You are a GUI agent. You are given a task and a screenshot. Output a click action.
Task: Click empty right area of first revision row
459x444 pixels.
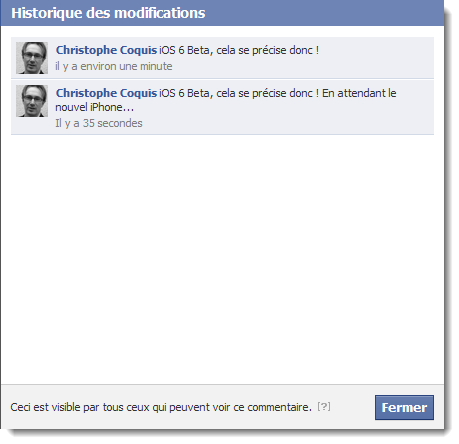(x=375, y=58)
